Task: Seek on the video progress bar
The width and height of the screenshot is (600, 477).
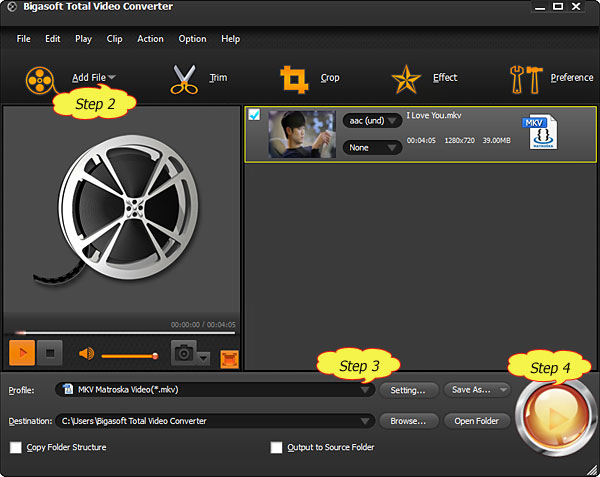Action: (124, 333)
